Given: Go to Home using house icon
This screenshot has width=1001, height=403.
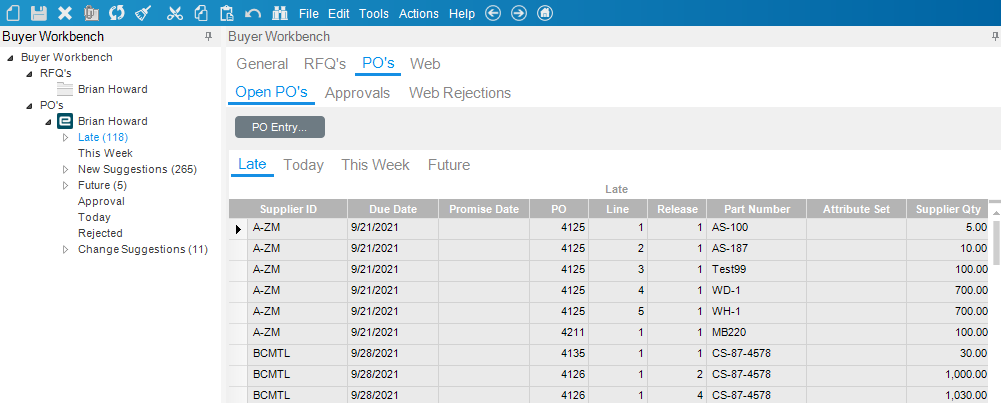Looking at the screenshot, I should (545, 13).
